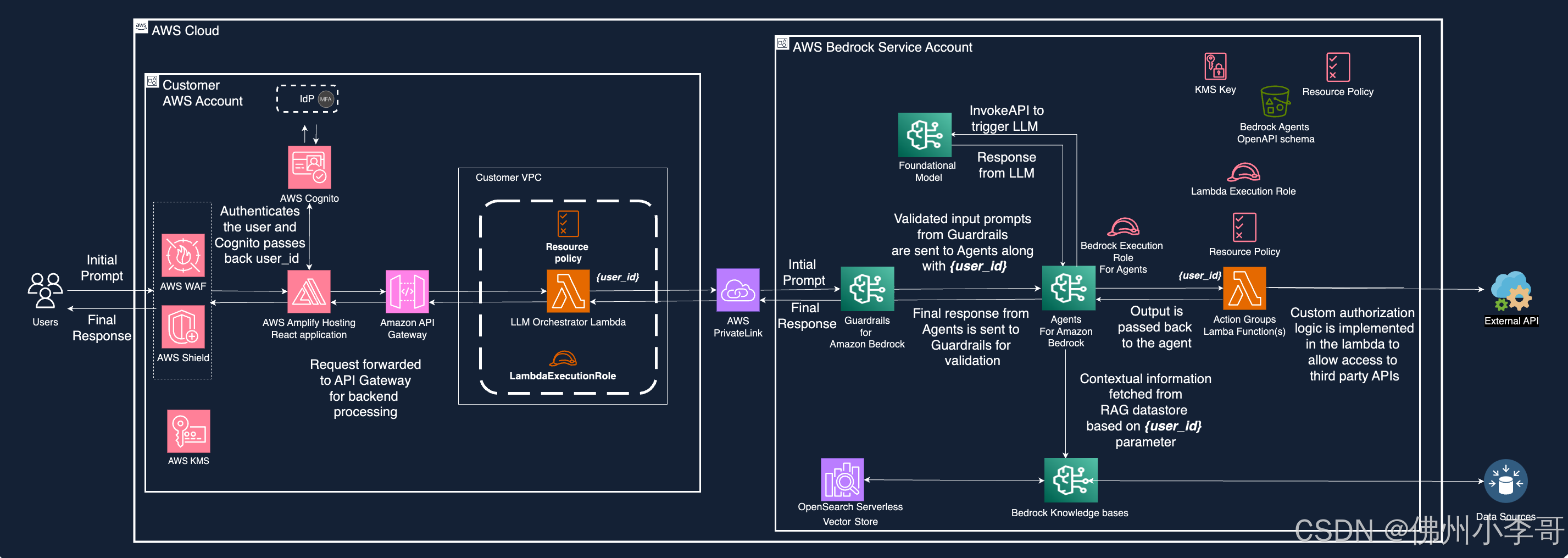Click the 'Initial Prompt' label near Users
The width and height of the screenshot is (1568, 558).
pos(102,268)
